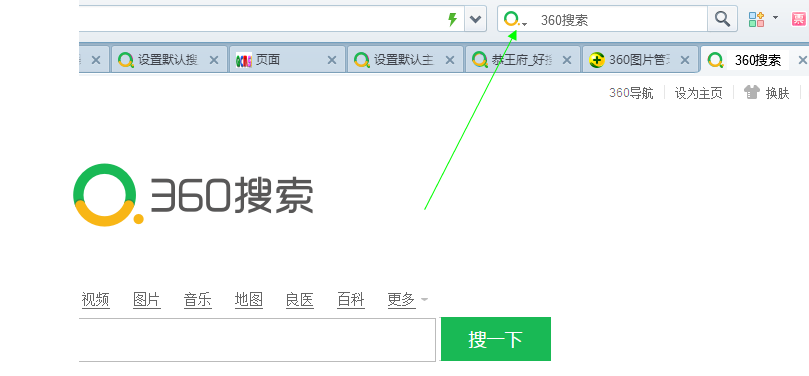Expand the 更多 categories dropdown
The image size is (809, 376).
click(x=408, y=300)
